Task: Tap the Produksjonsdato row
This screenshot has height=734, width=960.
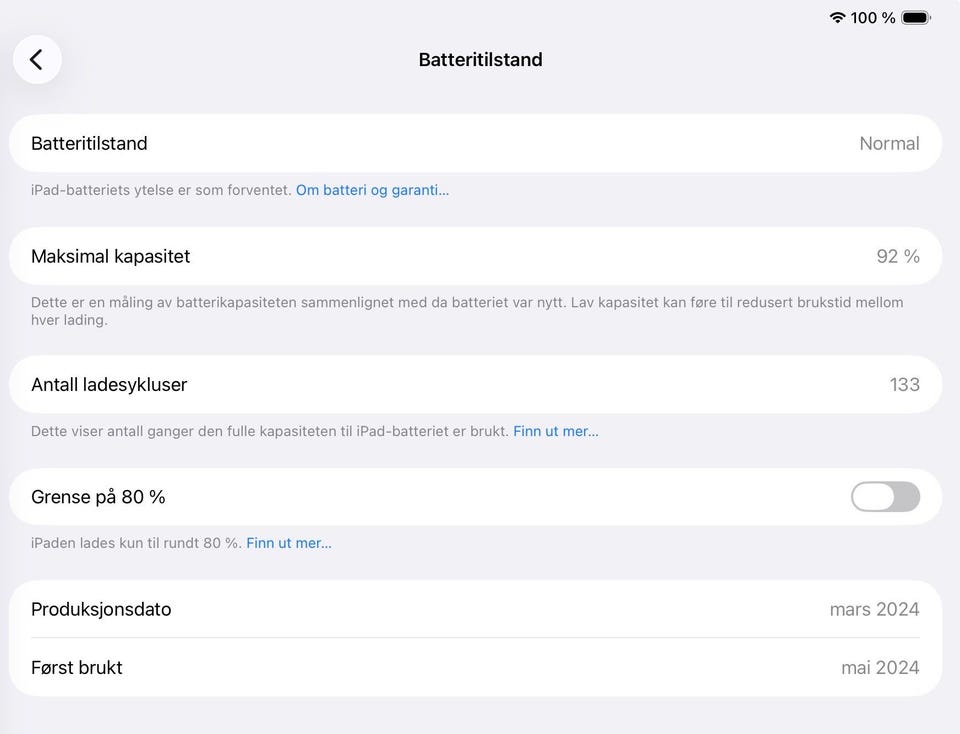Action: [x=475, y=609]
